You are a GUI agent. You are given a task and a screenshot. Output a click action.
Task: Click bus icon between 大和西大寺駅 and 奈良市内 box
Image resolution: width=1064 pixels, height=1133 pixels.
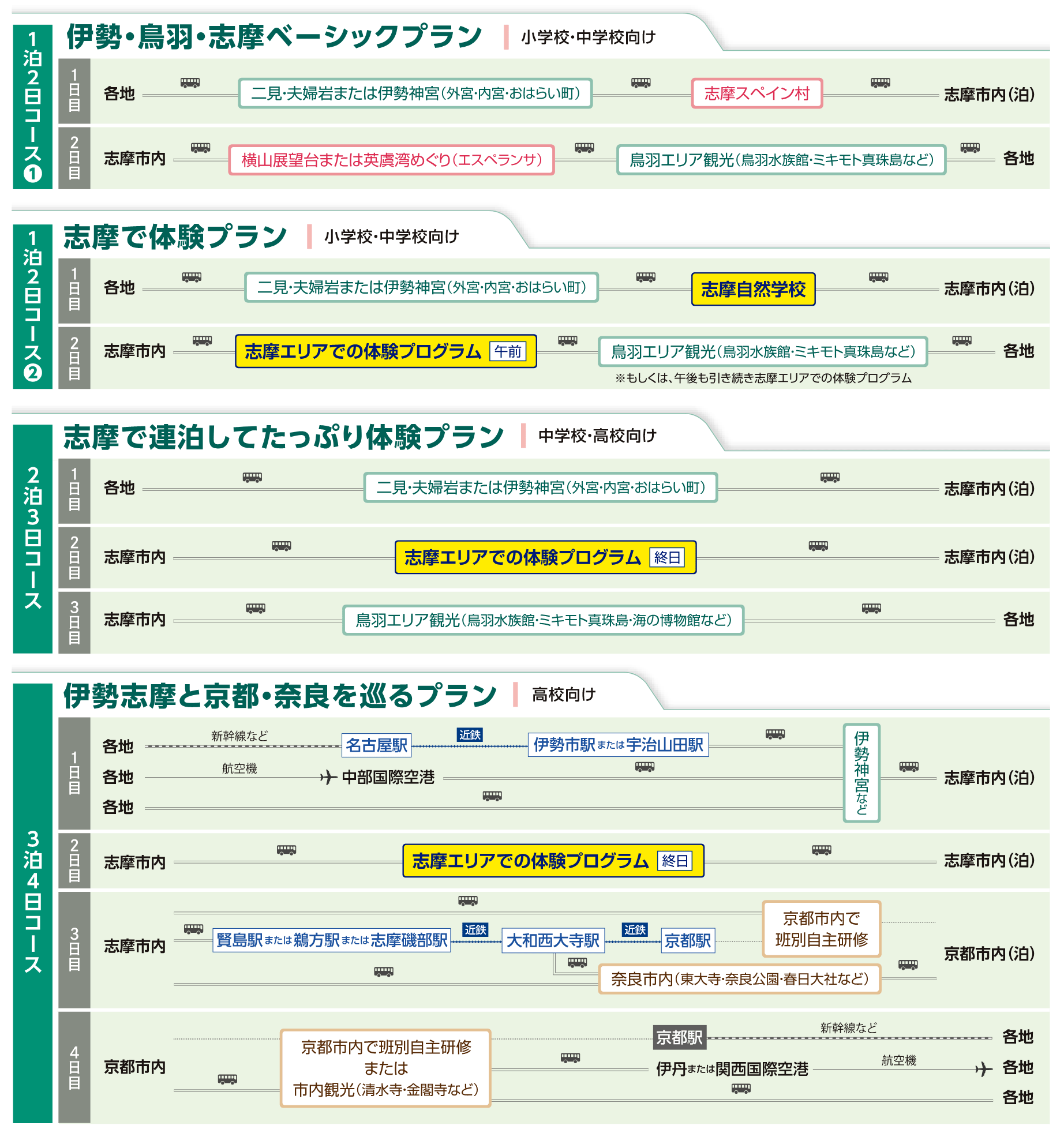(x=577, y=962)
